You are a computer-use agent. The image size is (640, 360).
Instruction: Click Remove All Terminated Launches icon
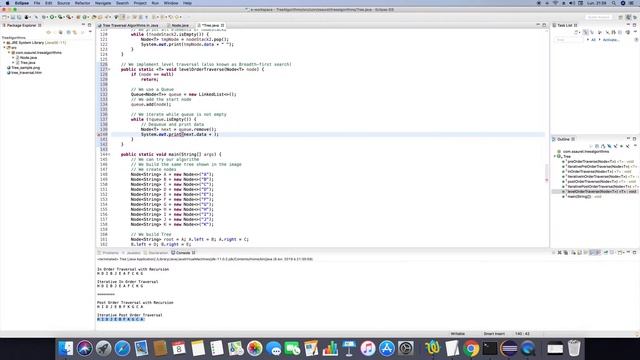click(566, 253)
